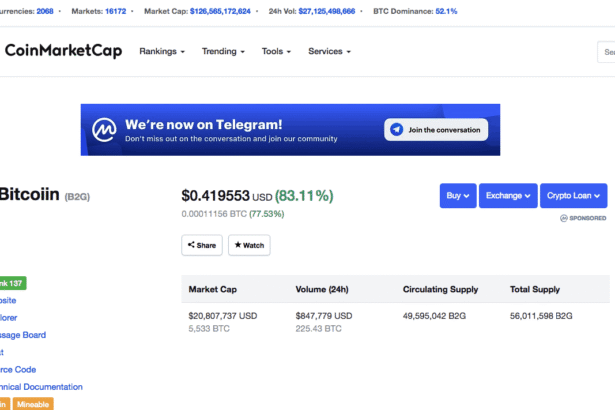The image size is (615, 410).
Task: Open the Tools dropdown menu
Action: [x=277, y=51]
